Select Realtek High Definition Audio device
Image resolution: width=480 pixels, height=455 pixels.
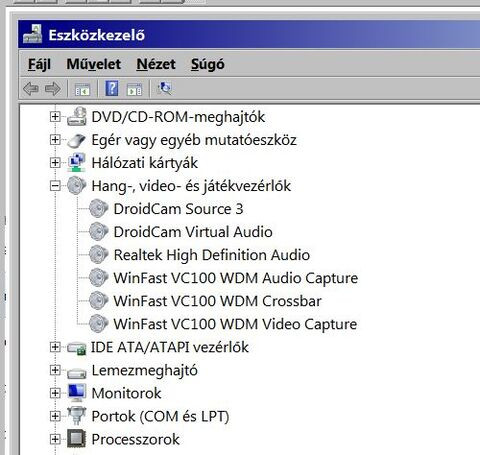pyautogui.click(x=212, y=255)
